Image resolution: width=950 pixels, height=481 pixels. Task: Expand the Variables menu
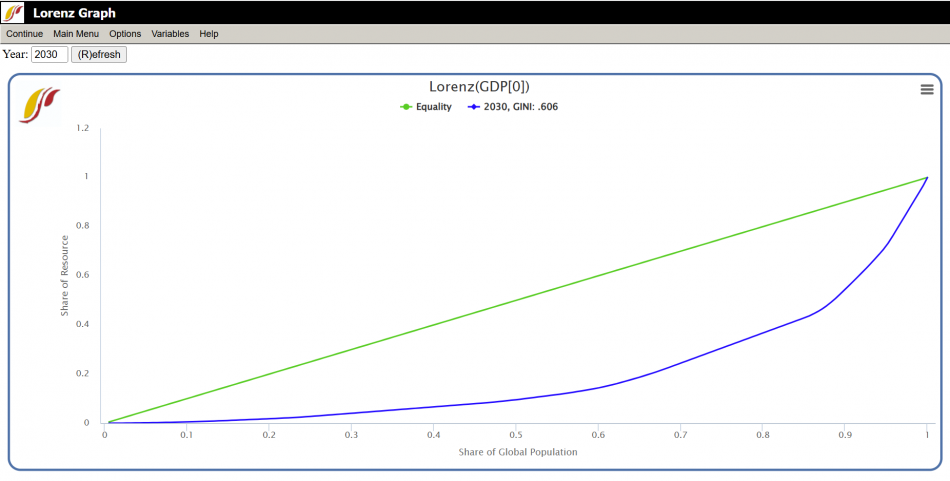tap(170, 34)
